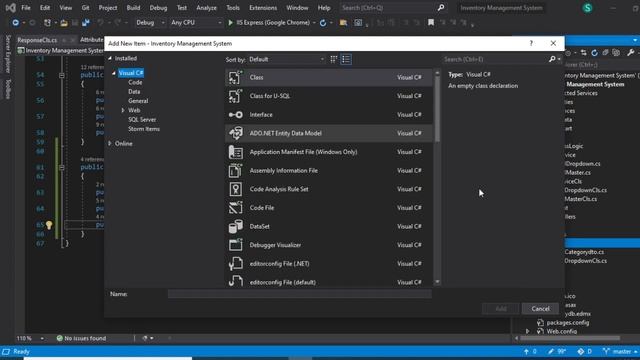640x360 pixels.
Task: Choose the Interface template icon
Action: pos(236,115)
